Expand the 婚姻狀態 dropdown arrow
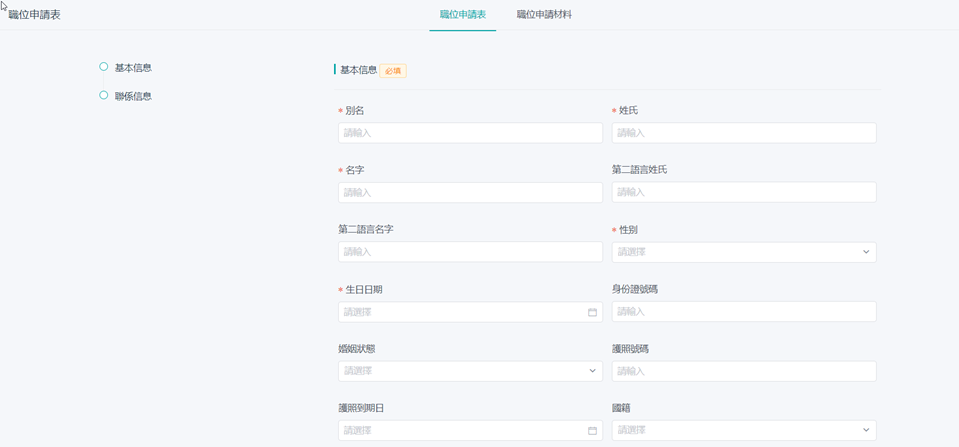The image size is (959, 447). (592, 371)
